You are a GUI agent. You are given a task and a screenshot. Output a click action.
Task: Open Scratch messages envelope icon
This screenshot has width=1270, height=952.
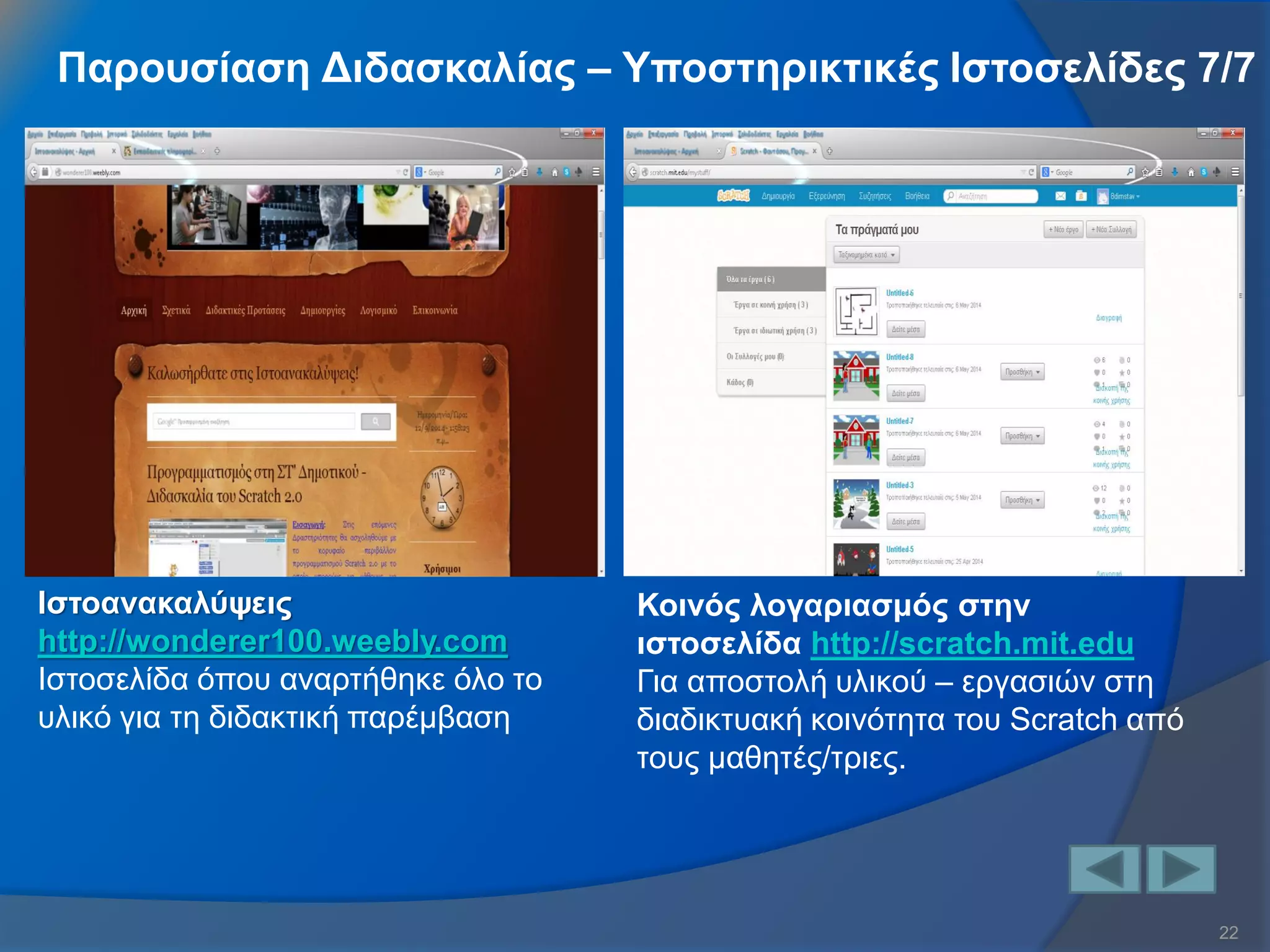tap(1060, 196)
